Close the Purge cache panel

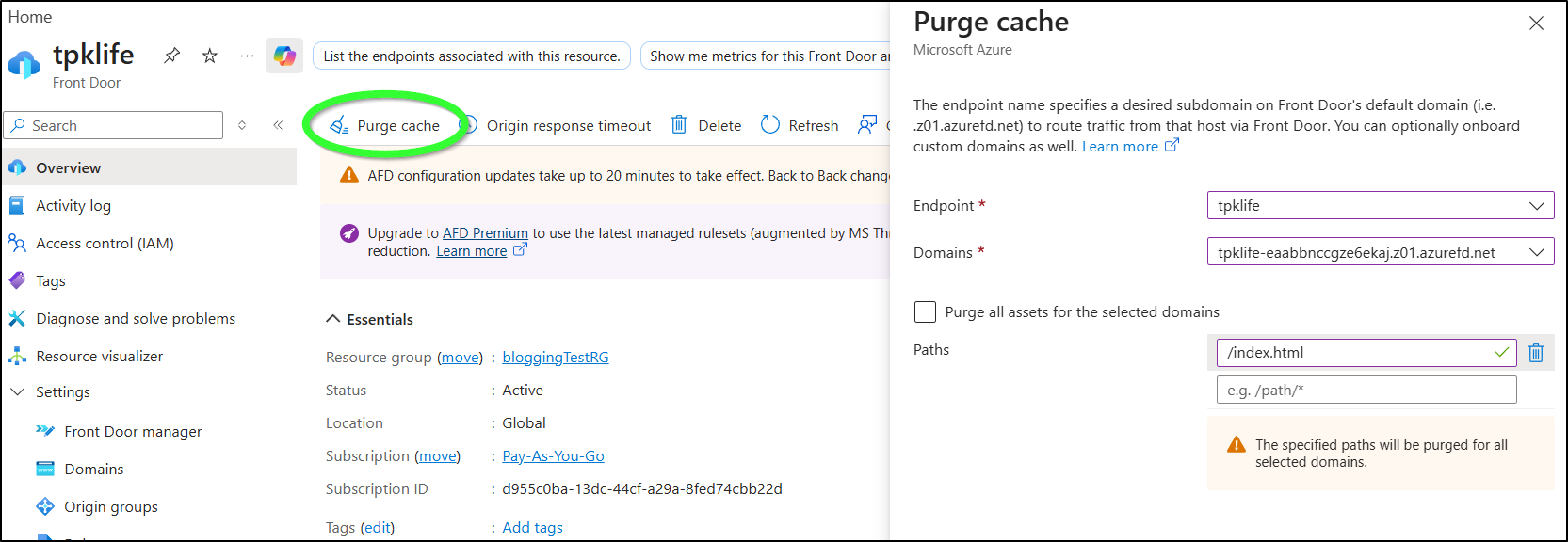pos(1536,24)
